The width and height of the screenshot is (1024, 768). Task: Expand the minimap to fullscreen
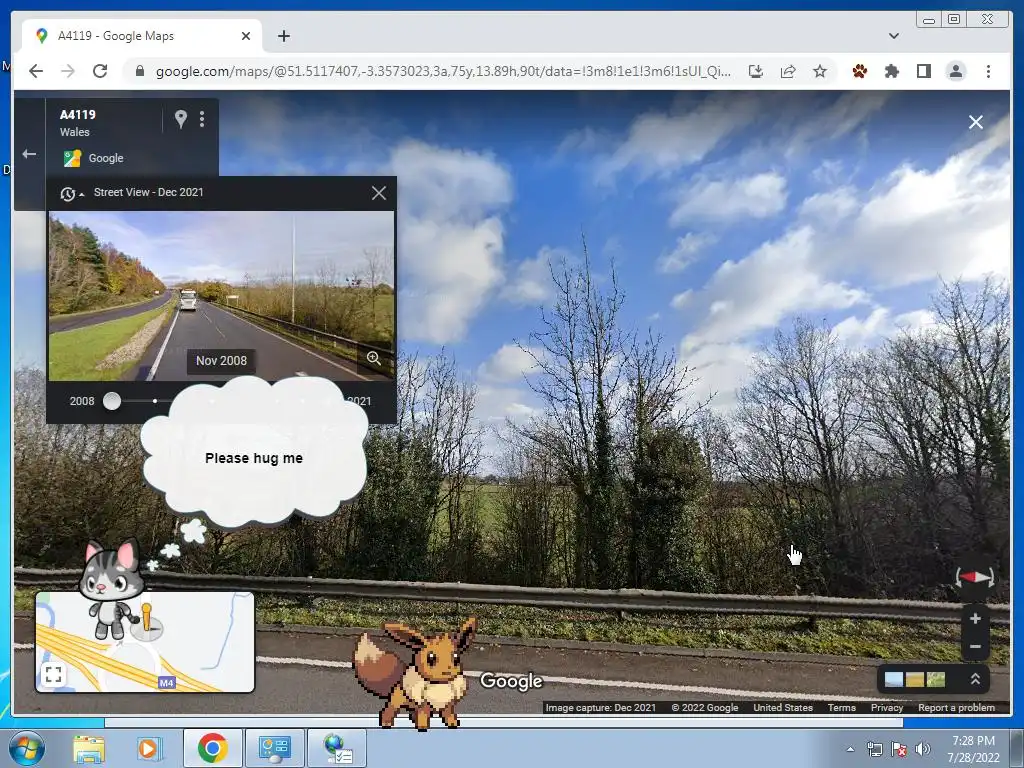point(54,674)
